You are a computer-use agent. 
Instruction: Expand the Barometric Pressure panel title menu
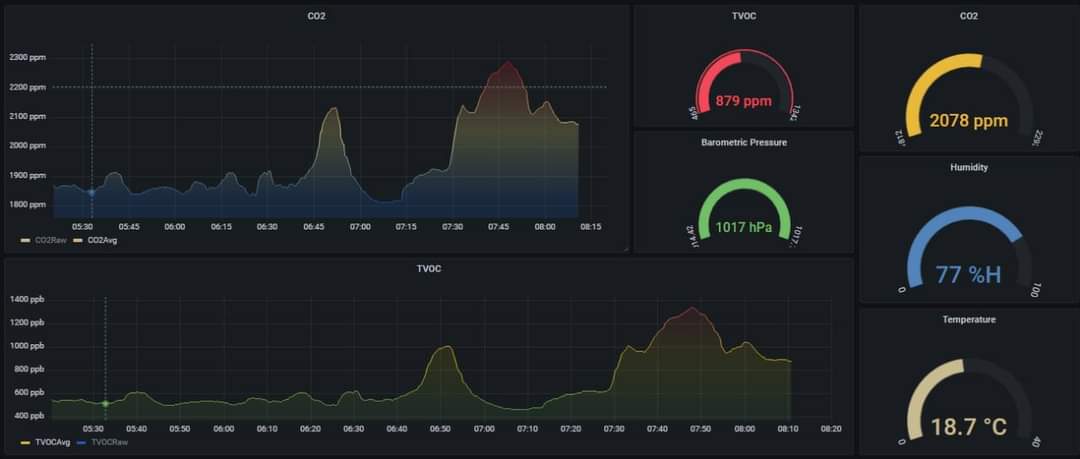(744, 142)
